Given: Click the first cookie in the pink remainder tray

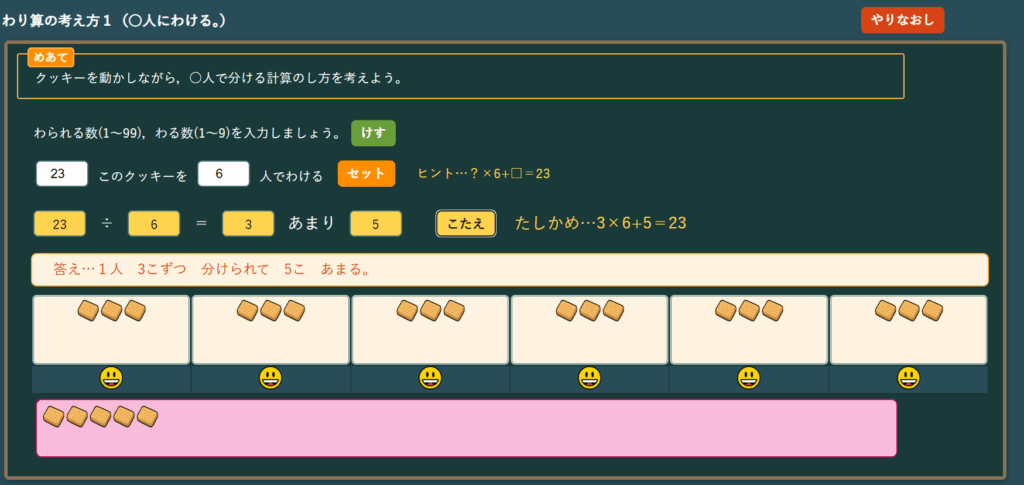Looking at the screenshot, I should (x=54, y=415).
